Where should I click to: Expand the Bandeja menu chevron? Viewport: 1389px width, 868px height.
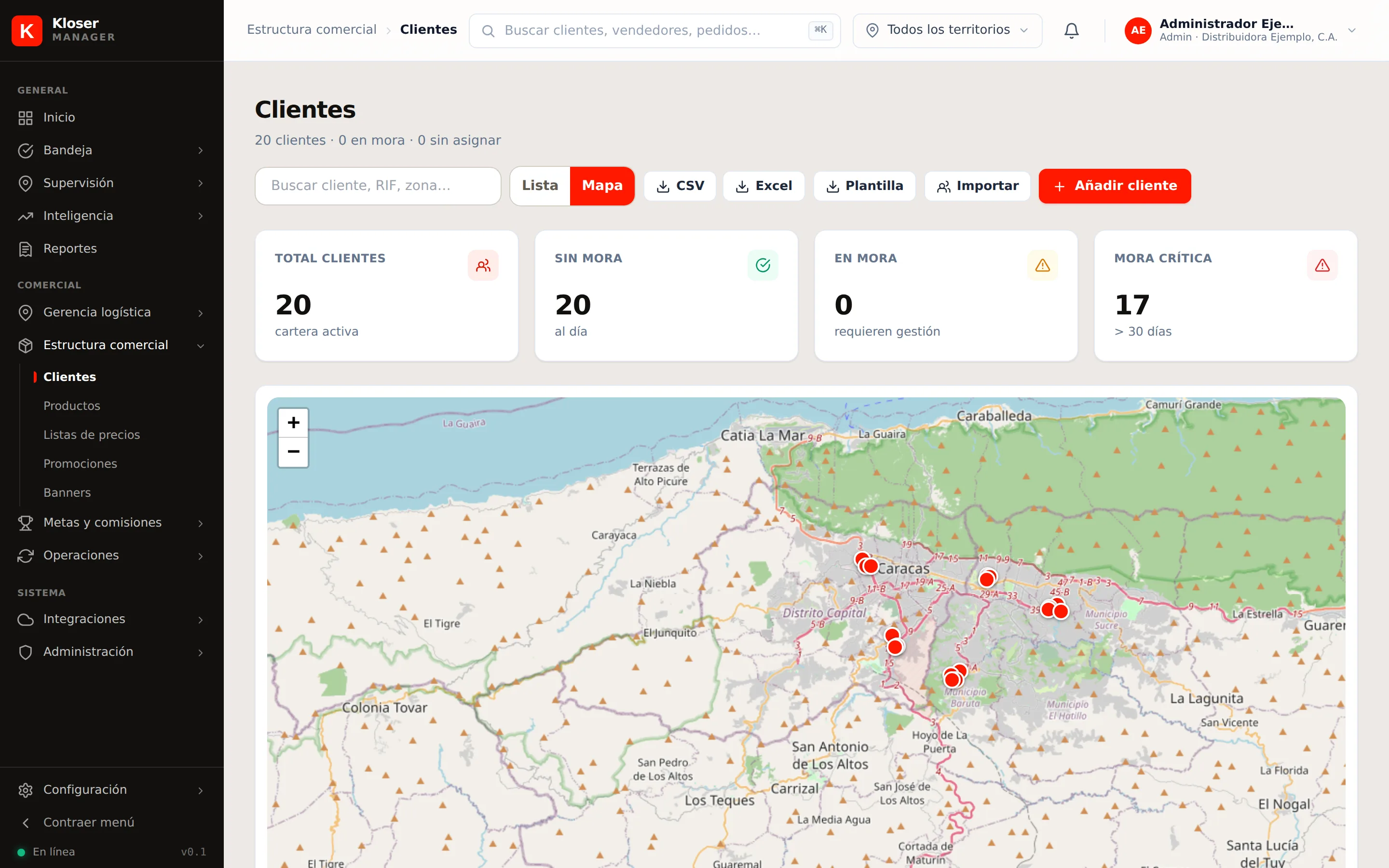200,150
